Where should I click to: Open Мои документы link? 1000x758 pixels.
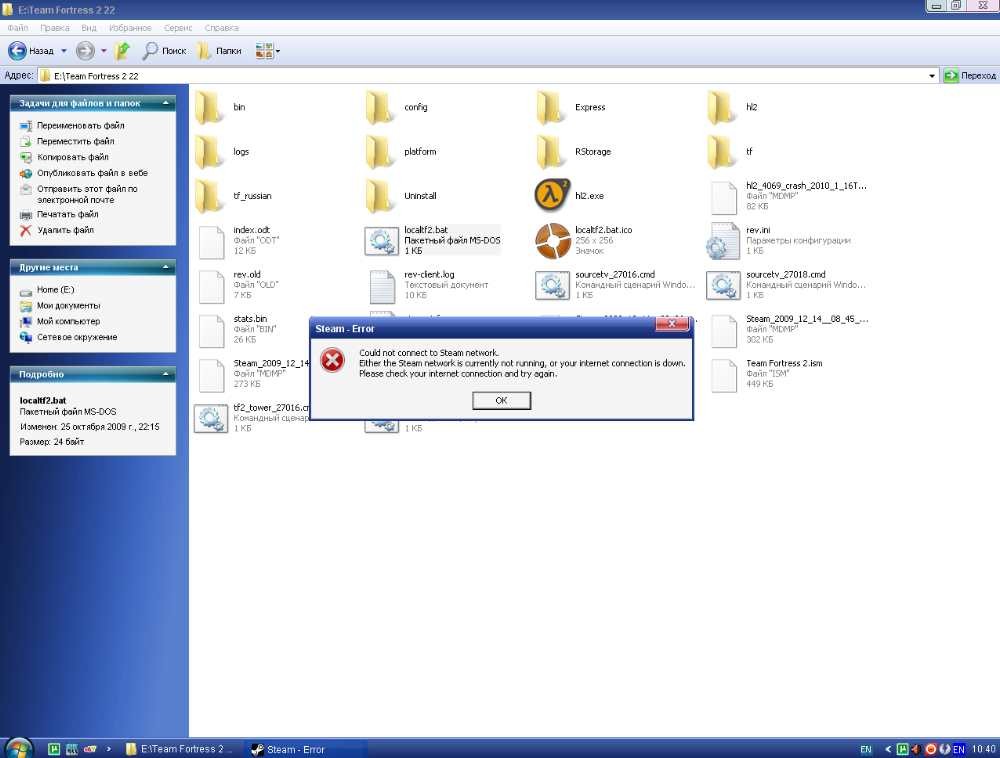click(68, 305)
